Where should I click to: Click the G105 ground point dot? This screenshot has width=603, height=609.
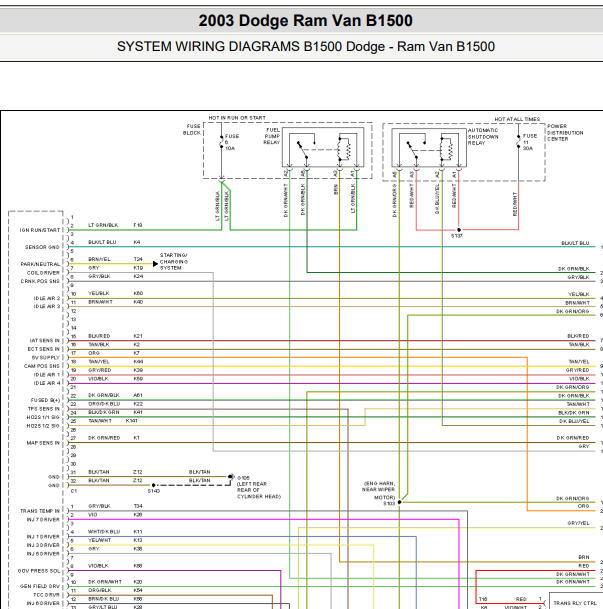click(x=231, y=477)
